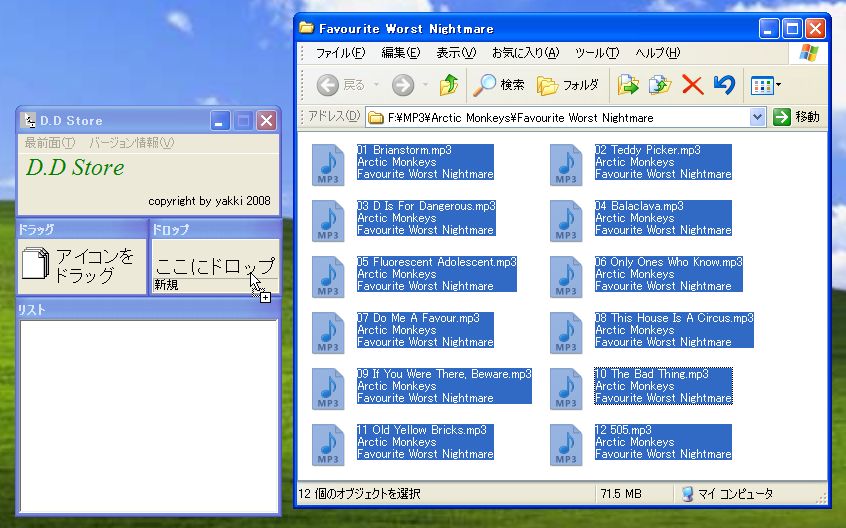Select file name 09 If You Were There, Beware.mp3
This screenshot has width=846, height=528.
(x=444, y=374)
